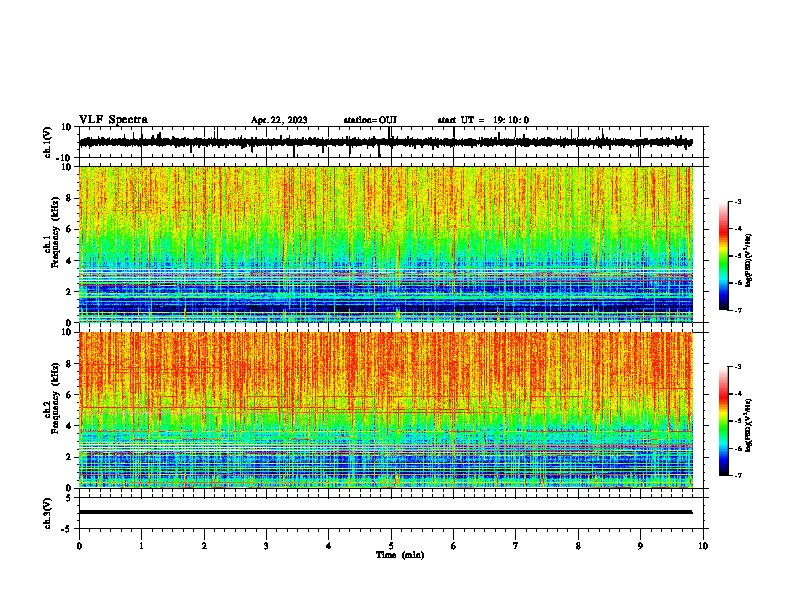Click time axis tick label "1"

(x=141, y=546)
